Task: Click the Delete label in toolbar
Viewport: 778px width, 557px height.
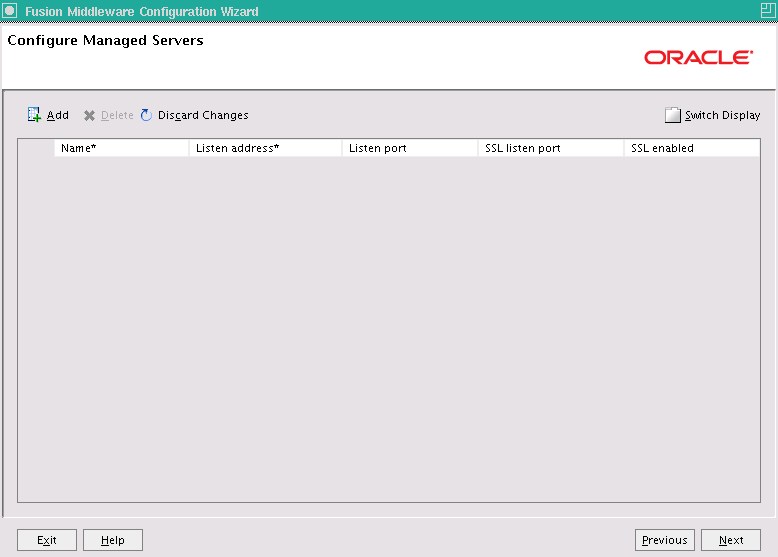Action: 117,115
